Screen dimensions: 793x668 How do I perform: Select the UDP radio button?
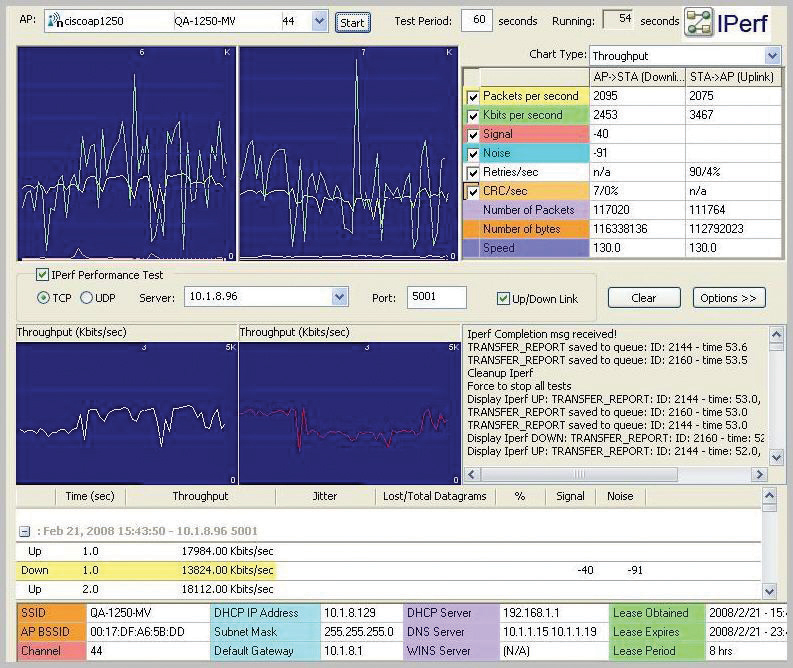point(86,298)
